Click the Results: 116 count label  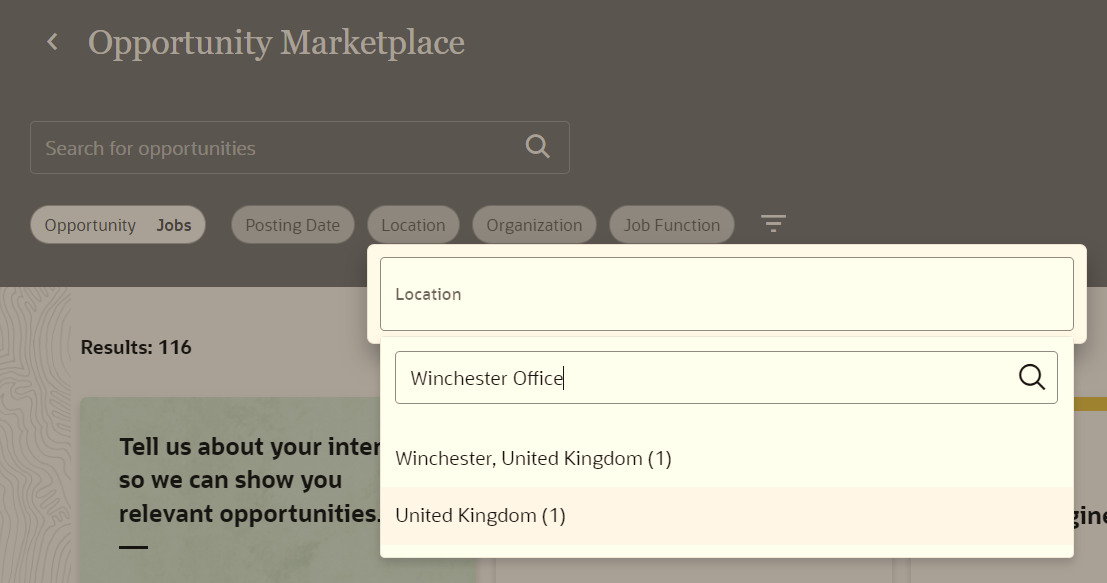click(136, 347)
